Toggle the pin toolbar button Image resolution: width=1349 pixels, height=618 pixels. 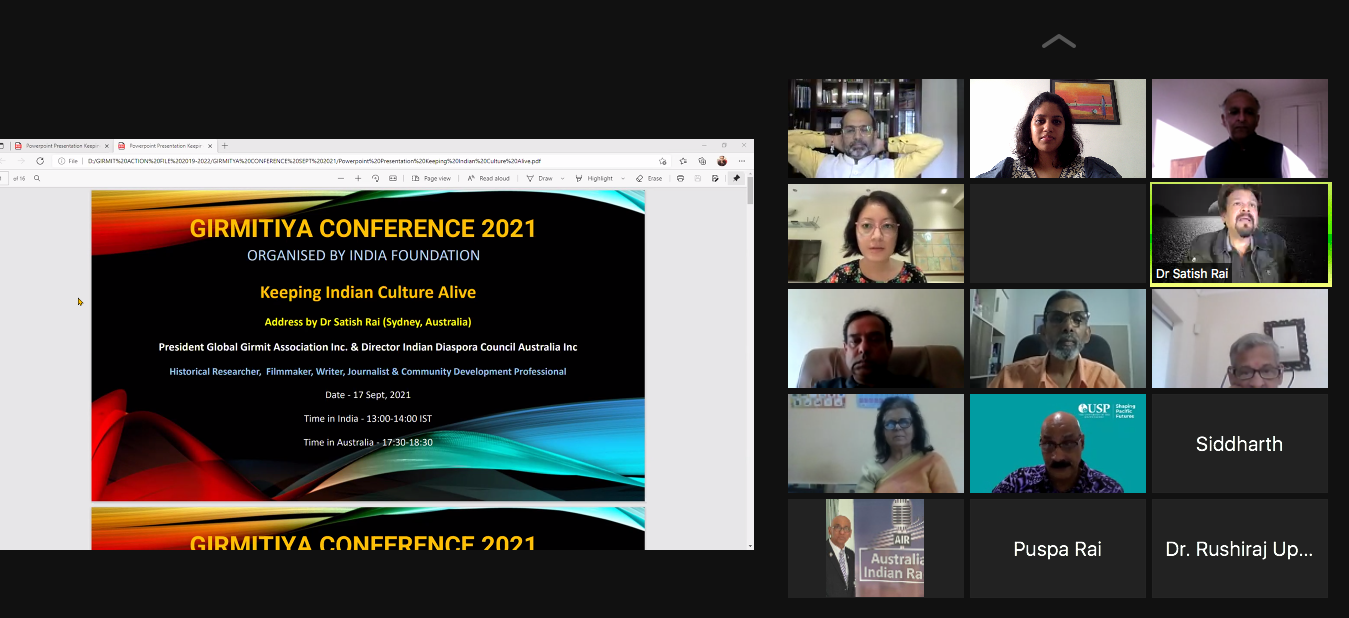click(x=736, y=178)
